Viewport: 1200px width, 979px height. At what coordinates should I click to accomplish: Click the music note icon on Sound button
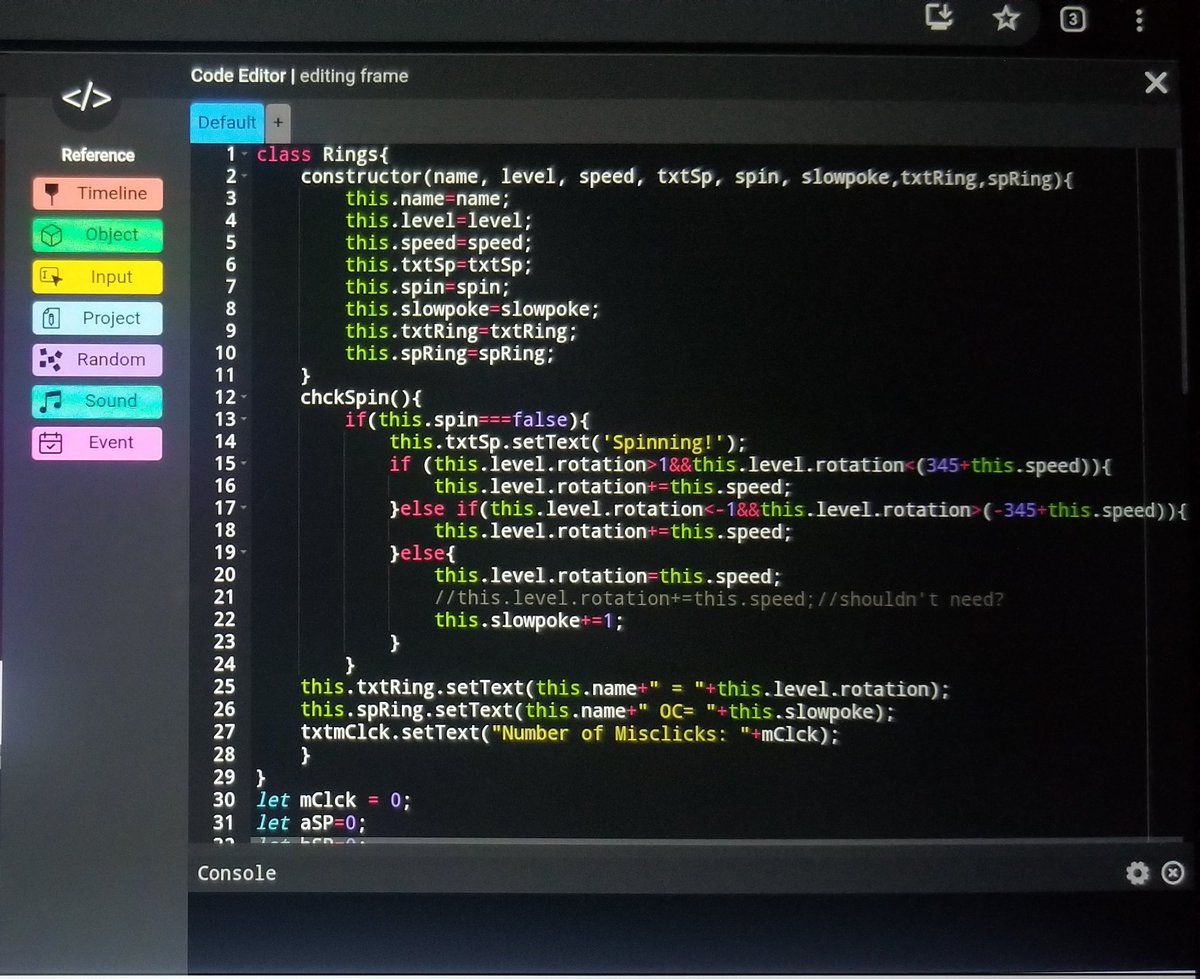point(52,401)
